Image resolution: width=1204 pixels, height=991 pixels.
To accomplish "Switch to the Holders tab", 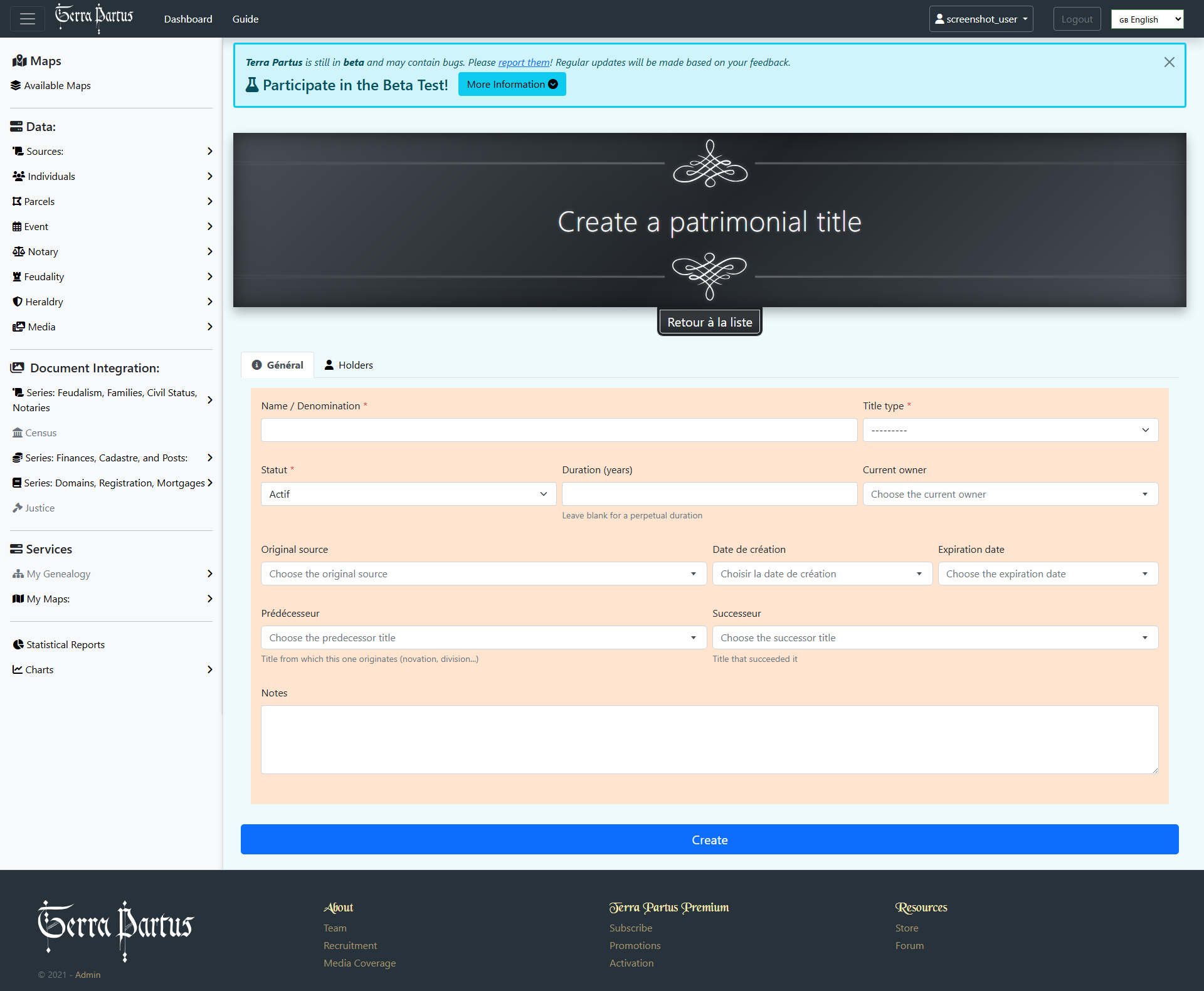I will point(349,365).
